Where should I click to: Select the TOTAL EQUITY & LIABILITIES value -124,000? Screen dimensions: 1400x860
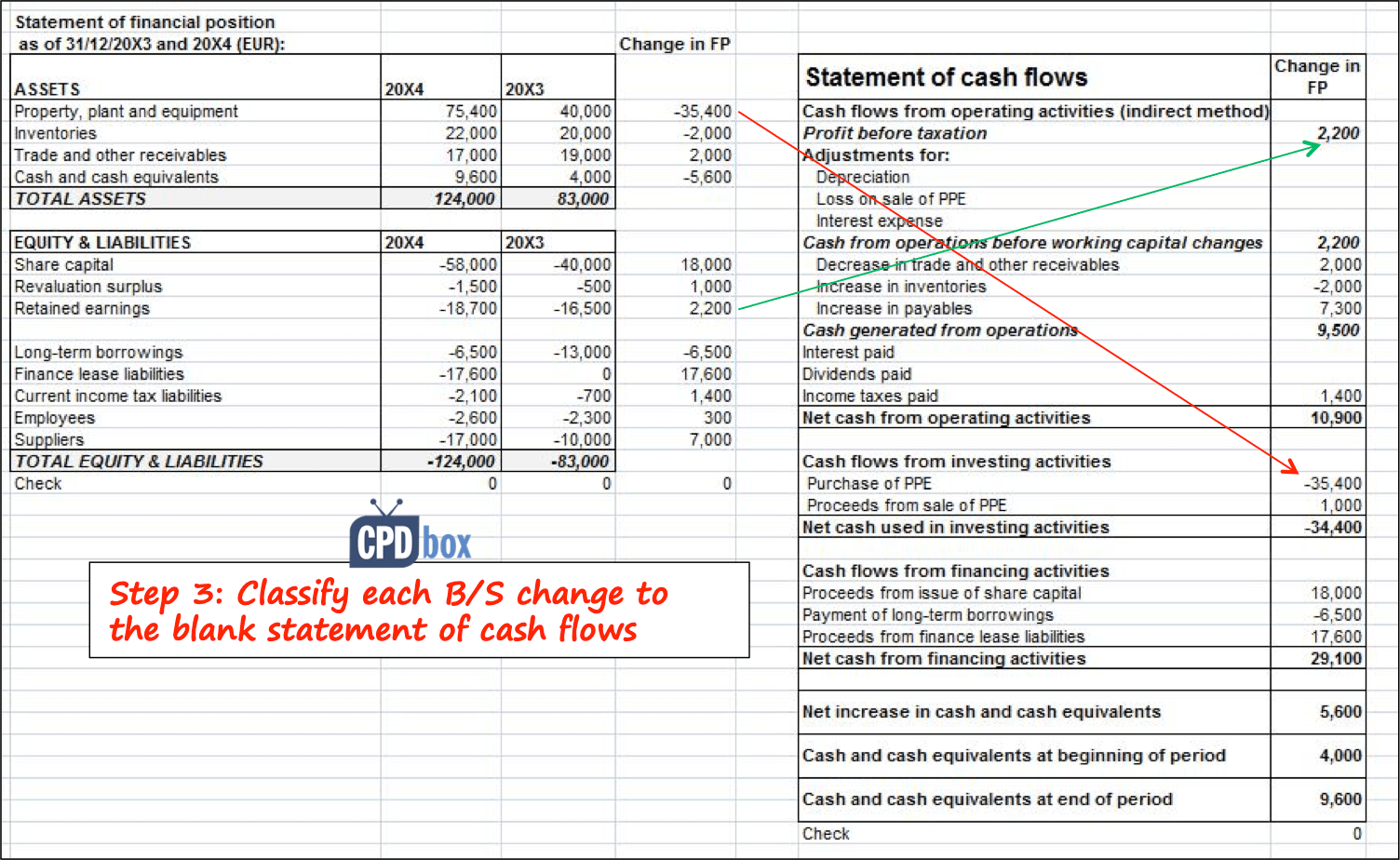461,462
